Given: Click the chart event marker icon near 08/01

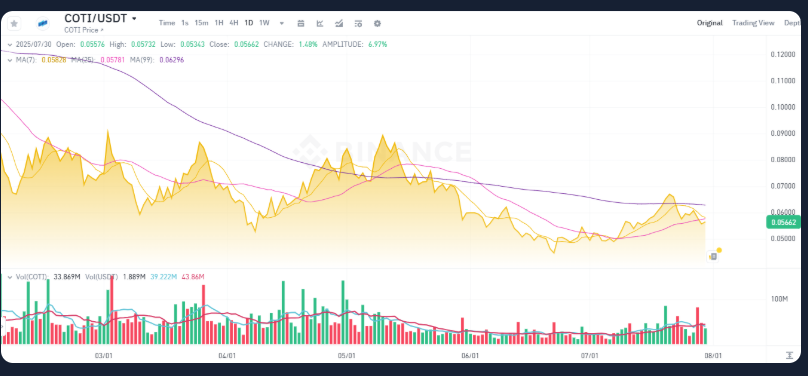Looking at the screenshot, I should click(713, 256).
